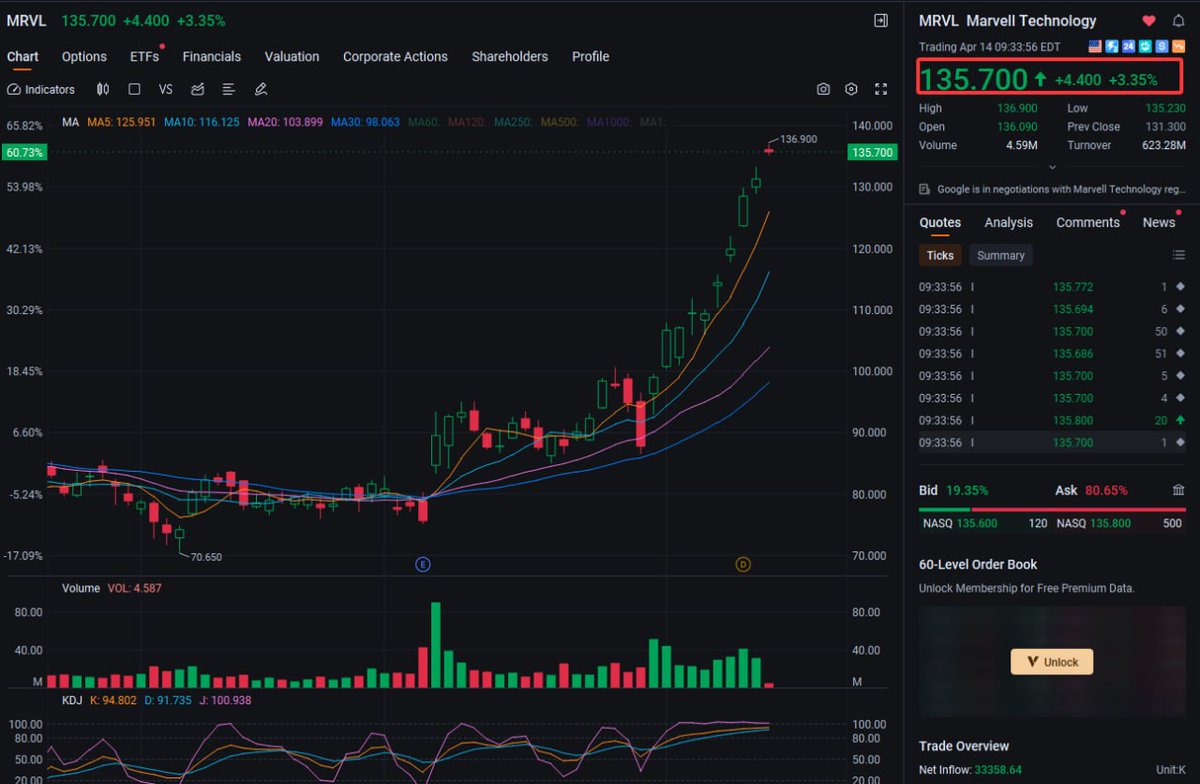
Task: Click the tick row priced 135.694
Action: pos(1052,309)
